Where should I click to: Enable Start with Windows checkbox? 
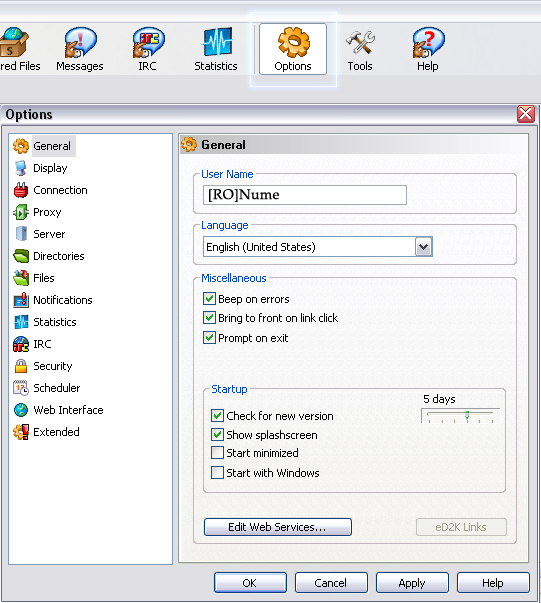[x=217, y=472]
